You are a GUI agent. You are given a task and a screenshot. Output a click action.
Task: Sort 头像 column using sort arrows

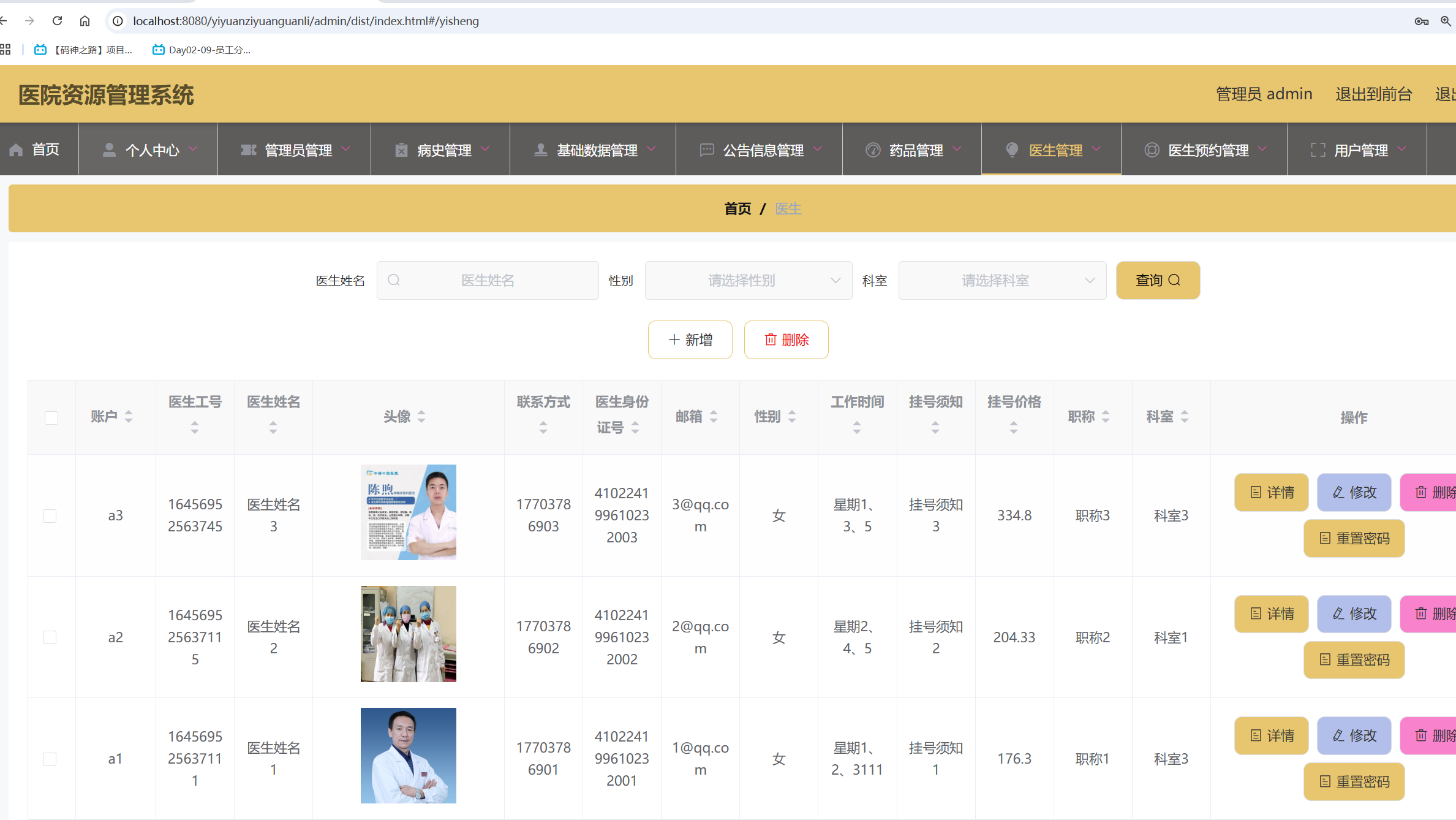point(421,417)
